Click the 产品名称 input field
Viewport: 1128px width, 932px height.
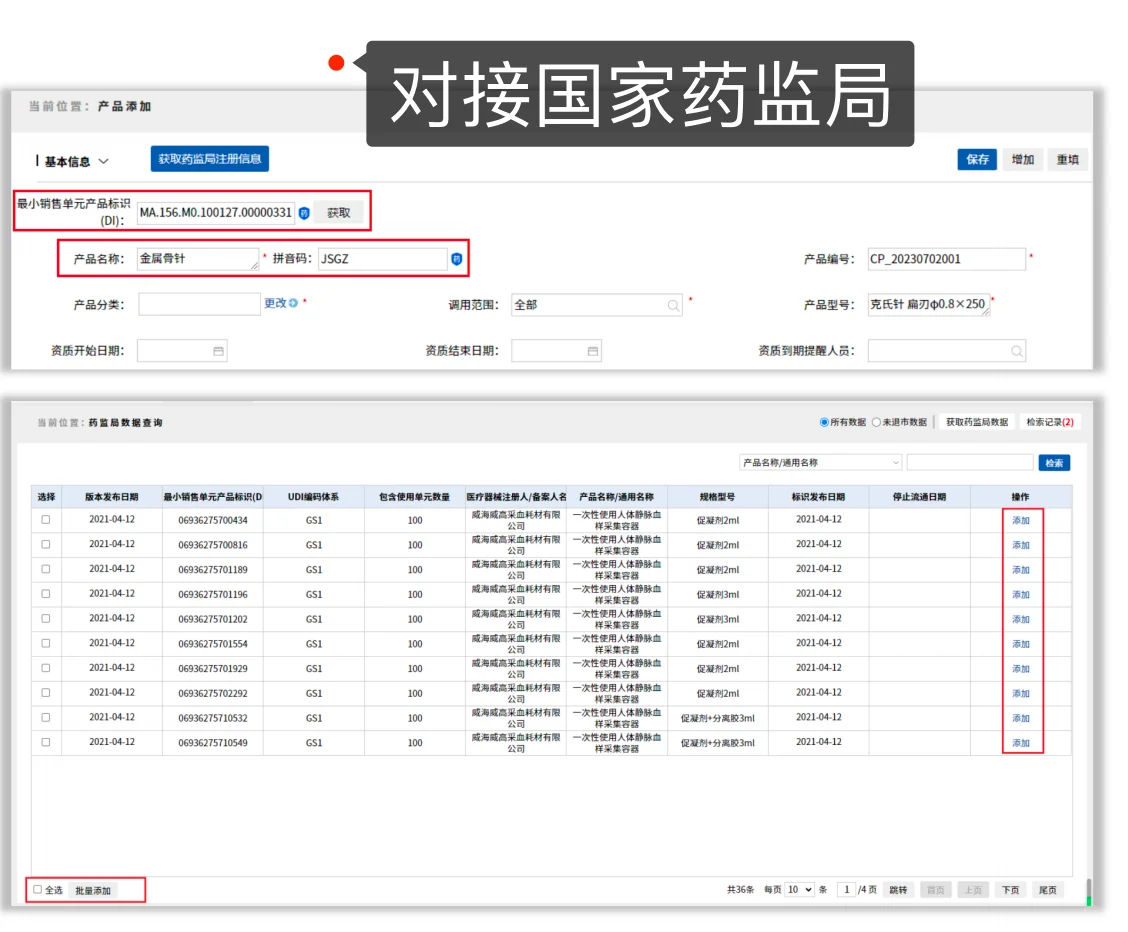[198, 259]
